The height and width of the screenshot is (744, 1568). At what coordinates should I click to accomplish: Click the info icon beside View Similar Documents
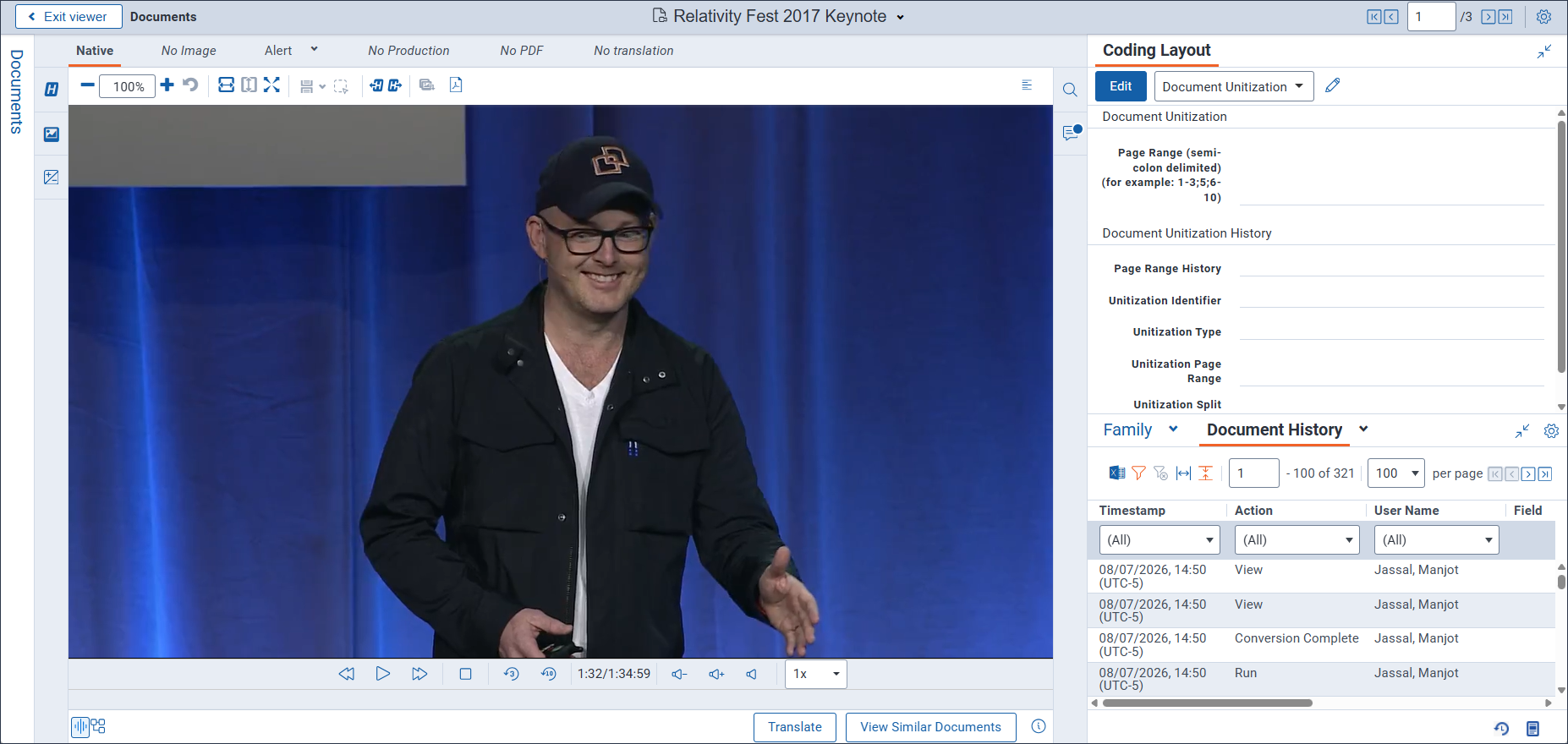point(1039,726)
